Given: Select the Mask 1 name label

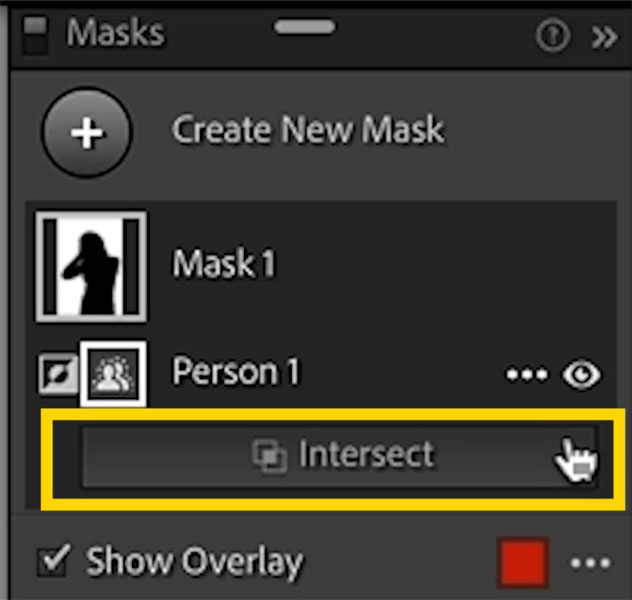Looking at the screenshot, I should pos(224,263).
